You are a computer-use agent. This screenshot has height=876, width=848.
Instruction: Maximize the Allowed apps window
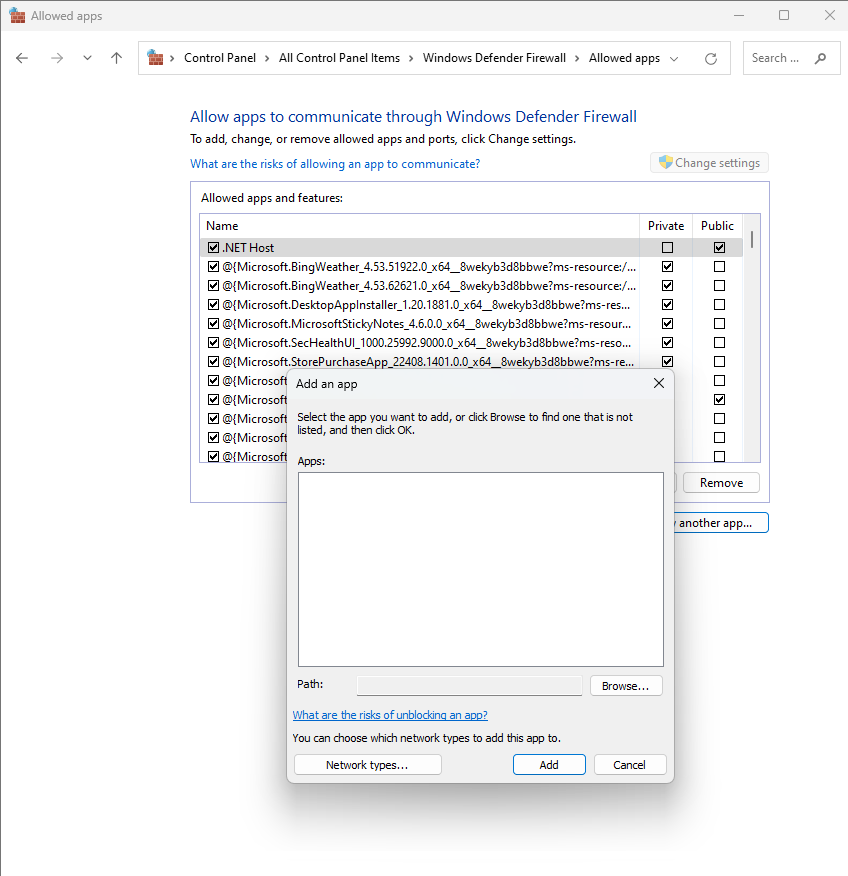[x=784, y=16]
